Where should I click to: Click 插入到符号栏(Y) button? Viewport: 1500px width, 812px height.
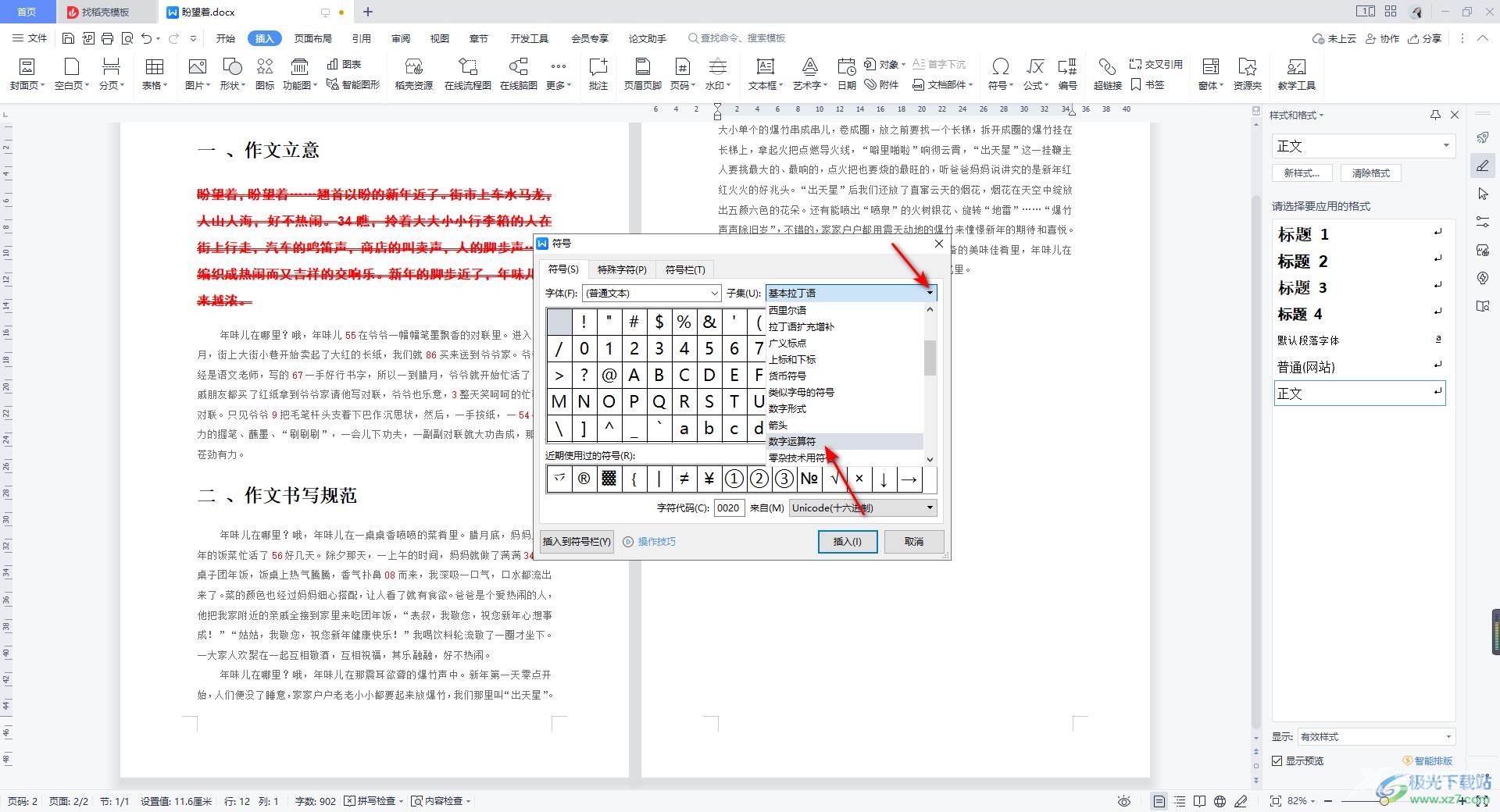pyautogui.click(x=577, y=541)
